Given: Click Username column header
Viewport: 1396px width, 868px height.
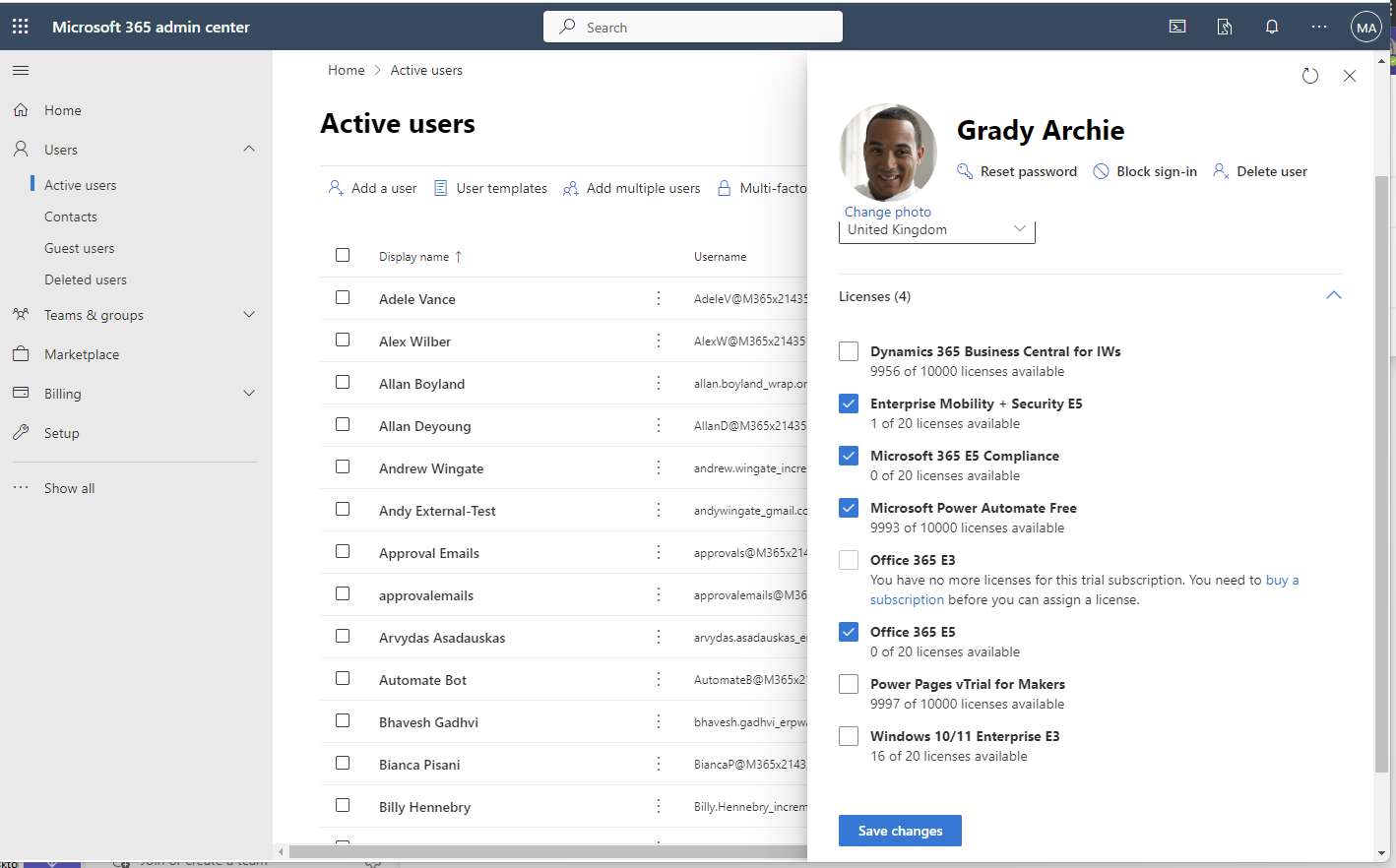Looking at the screenshot, I should tap(720, 257).
